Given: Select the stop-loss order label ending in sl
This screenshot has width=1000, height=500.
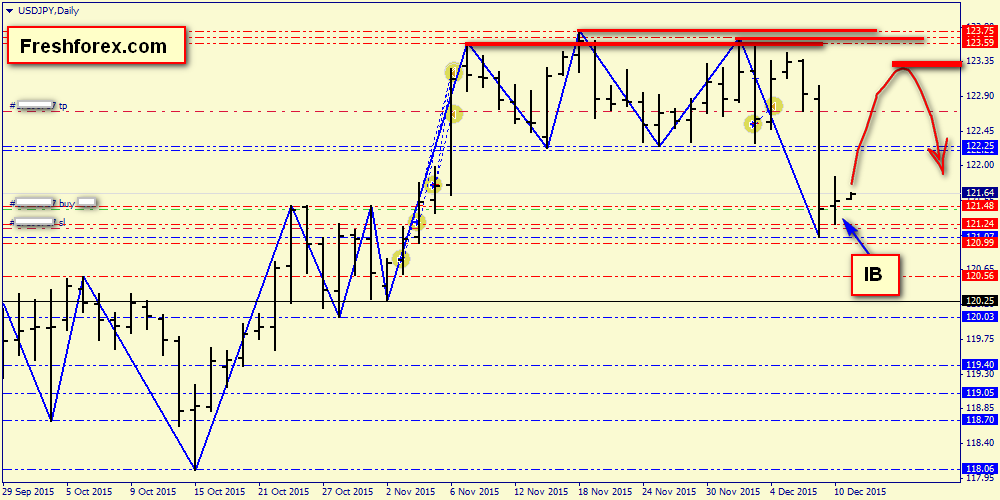Looking at the screenshot, I should pyautogui.click(x=37, y=223).
